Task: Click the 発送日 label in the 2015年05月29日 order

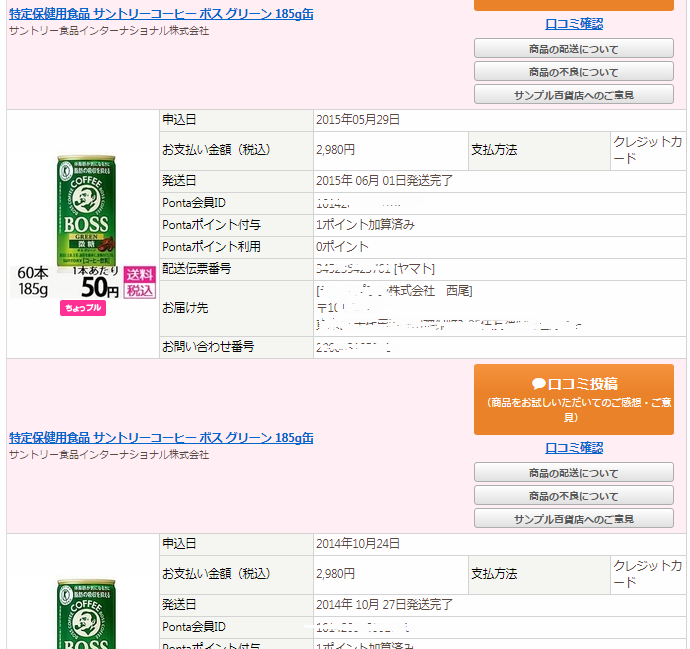Action: 179,181
